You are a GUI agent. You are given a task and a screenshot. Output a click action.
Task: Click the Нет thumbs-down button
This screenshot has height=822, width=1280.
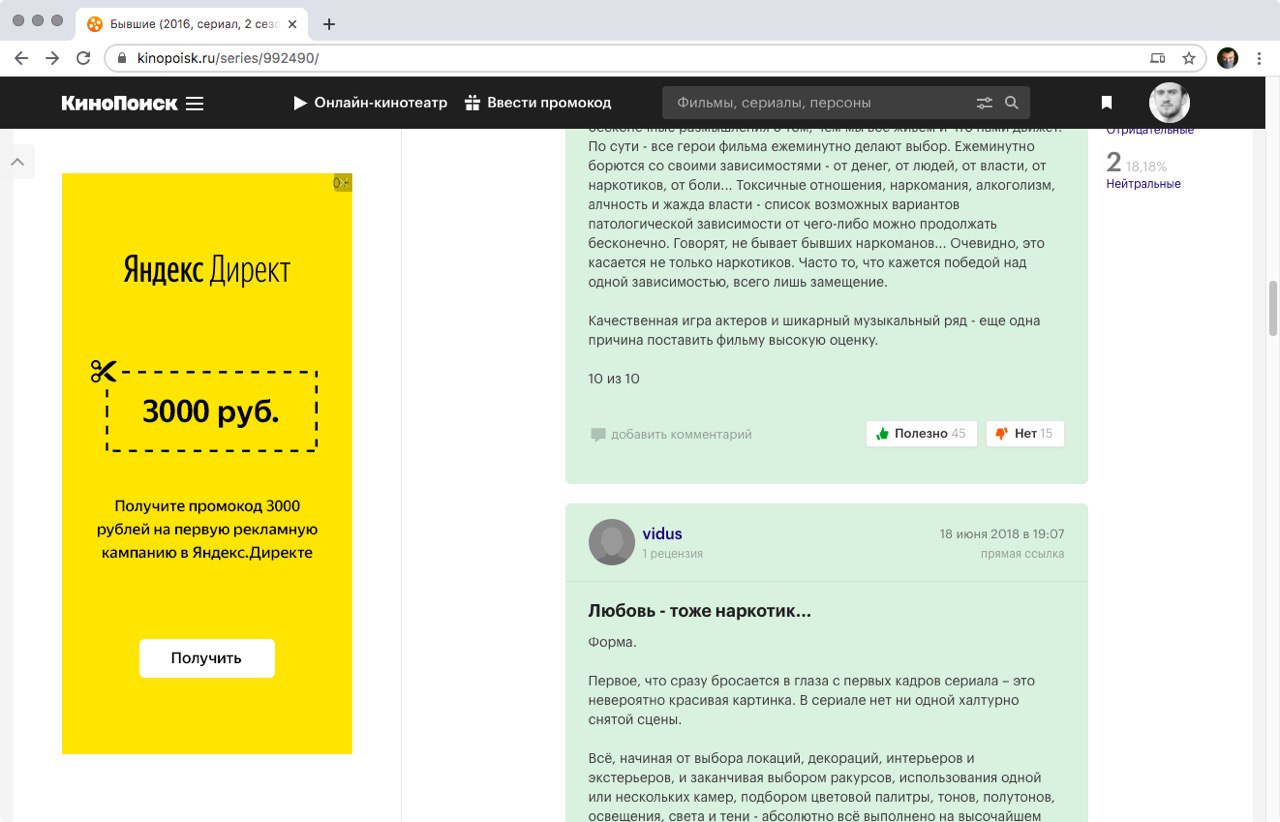tap(1025, 433)
